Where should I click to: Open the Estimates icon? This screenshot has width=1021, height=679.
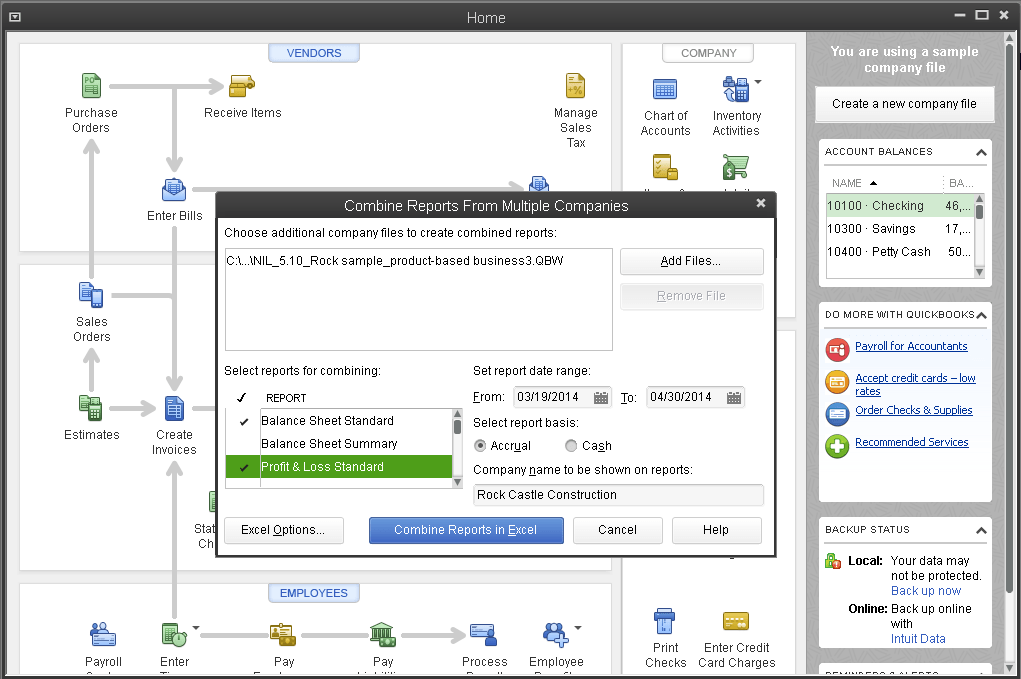[91, 408]
